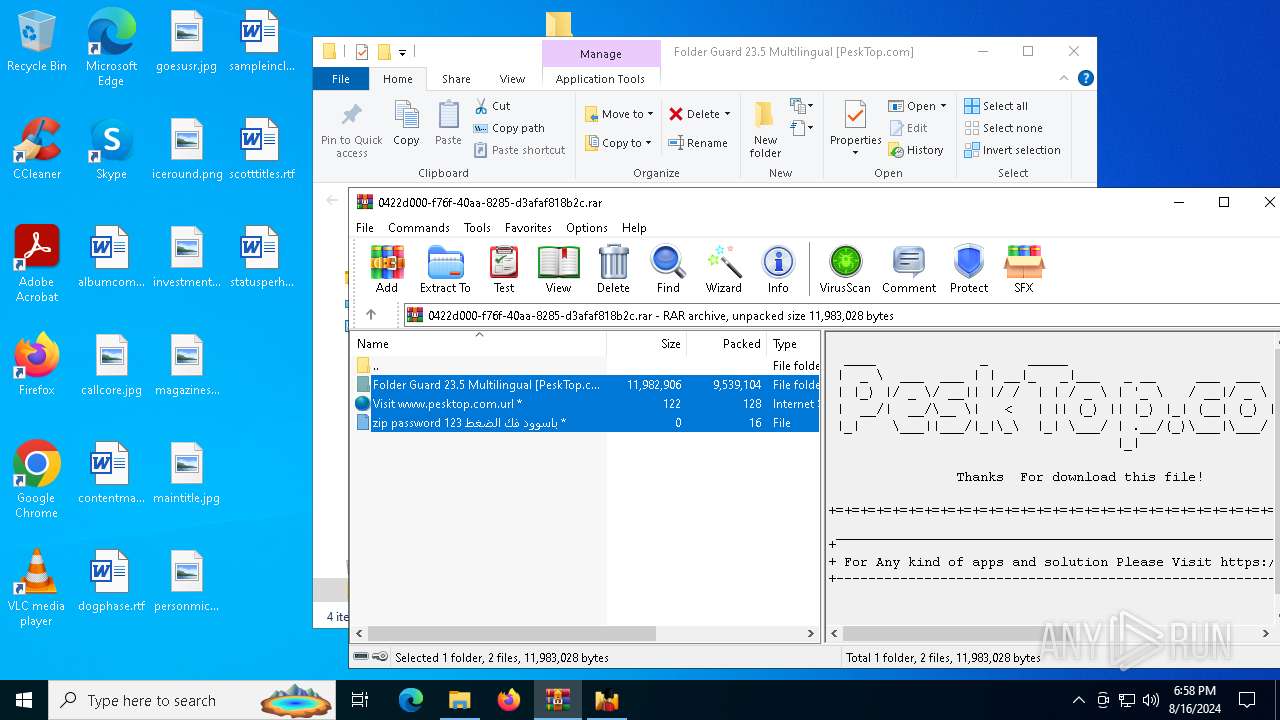
Task: Open the Windows Start menu
Action: coord(24,700)
